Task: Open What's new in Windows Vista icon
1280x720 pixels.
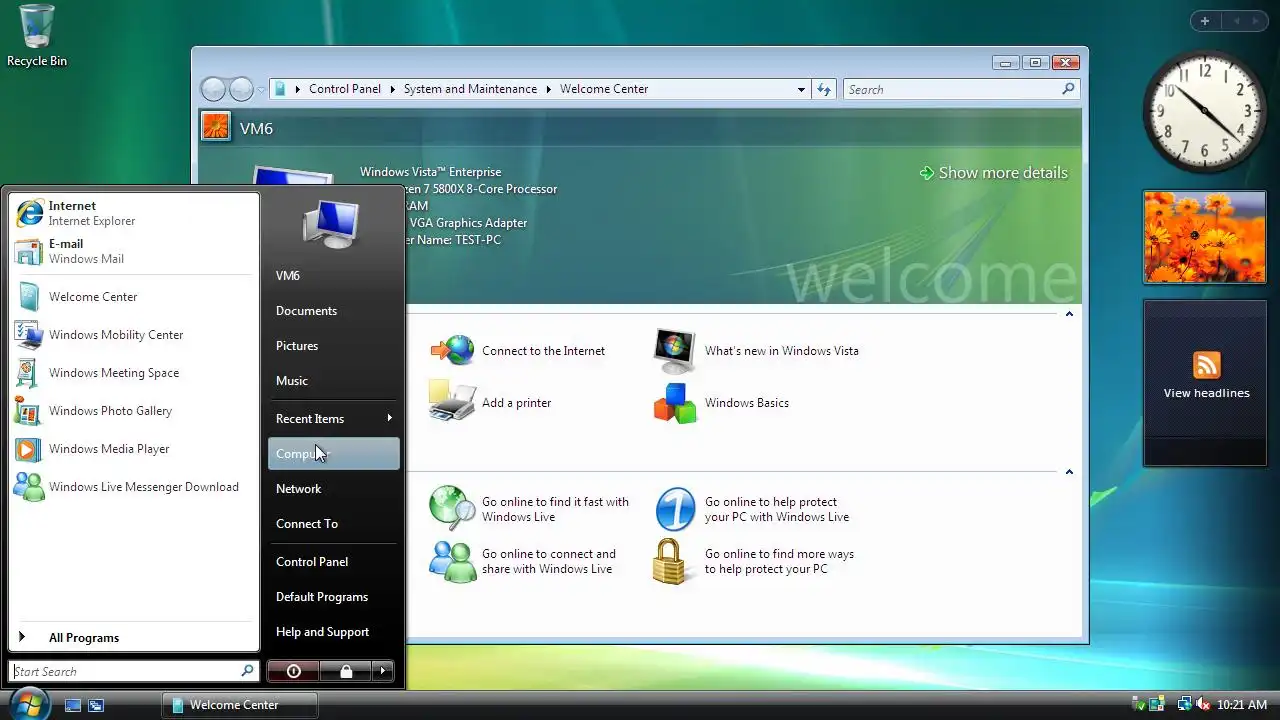Action: [675, 351]
